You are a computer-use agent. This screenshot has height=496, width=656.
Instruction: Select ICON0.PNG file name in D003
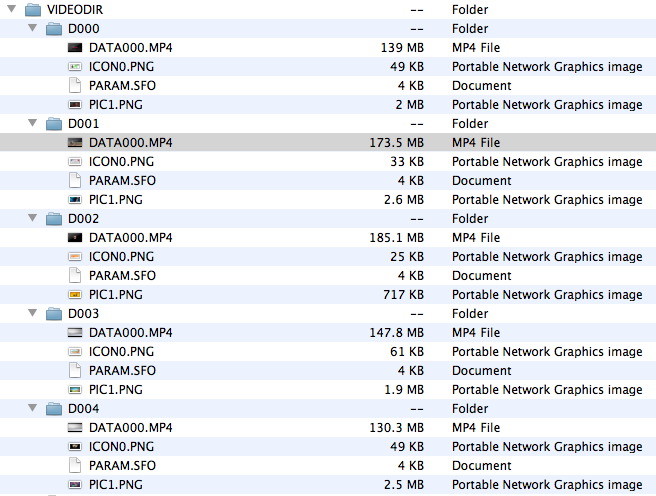tap(121, 351)
